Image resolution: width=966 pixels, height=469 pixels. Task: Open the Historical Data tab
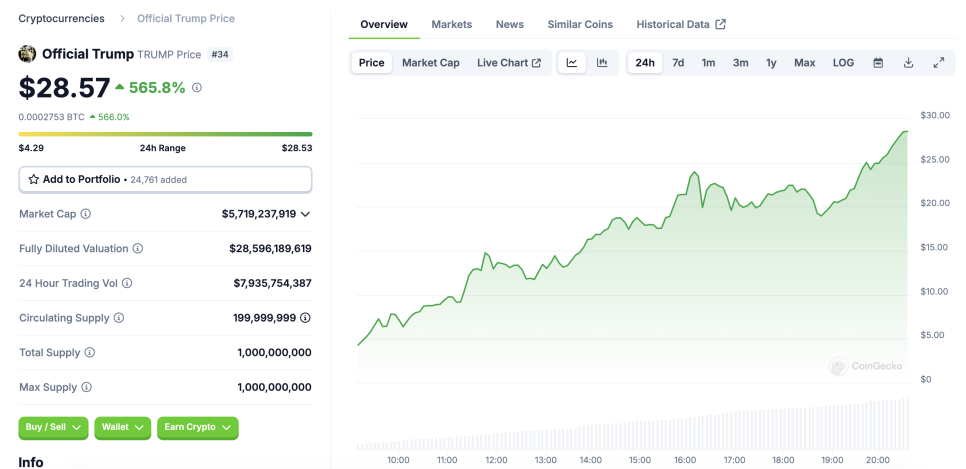click(x=681, y=25)
